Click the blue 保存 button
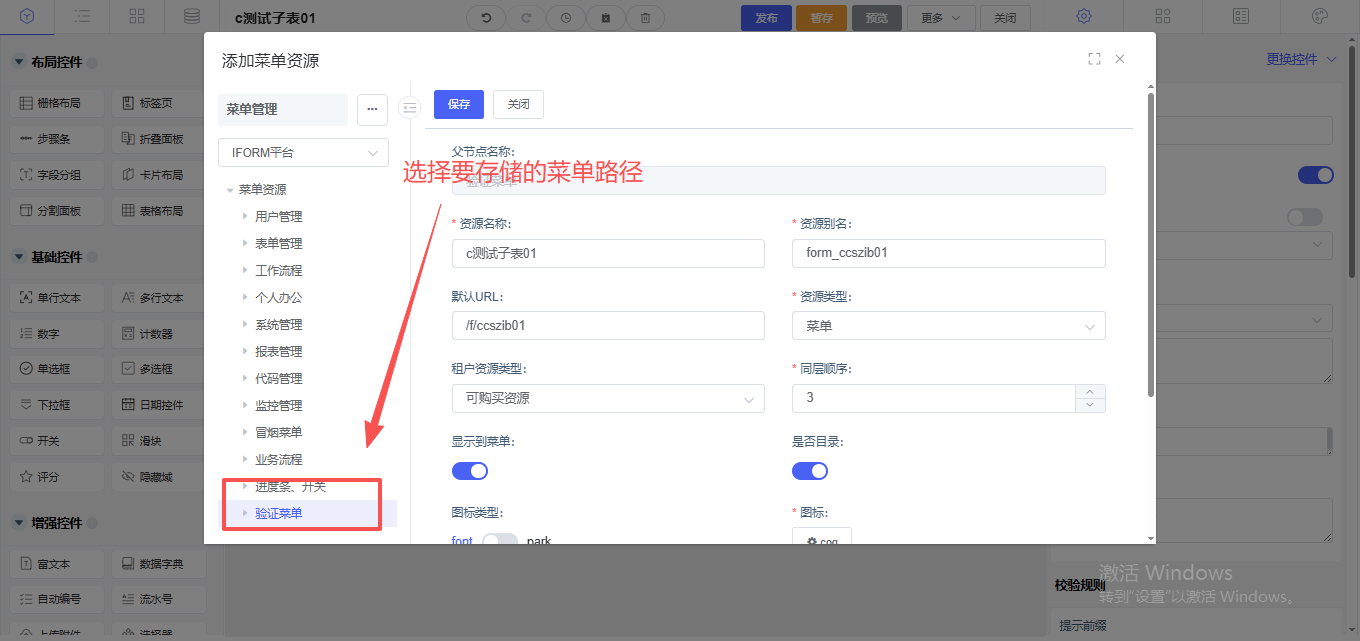This screenshot has height=641, width=1360. pos(458,104)
